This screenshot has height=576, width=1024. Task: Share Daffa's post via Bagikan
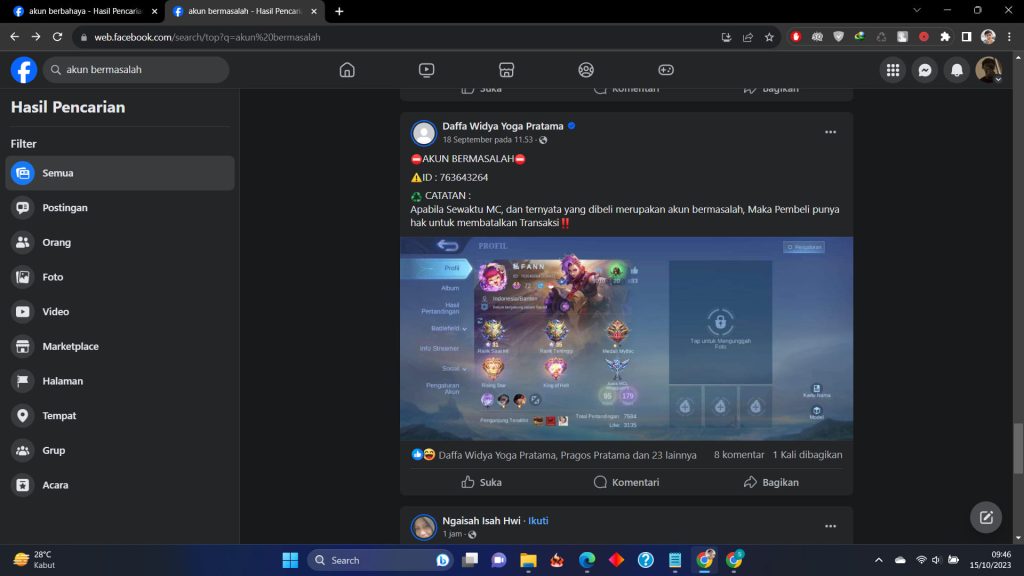771,482
